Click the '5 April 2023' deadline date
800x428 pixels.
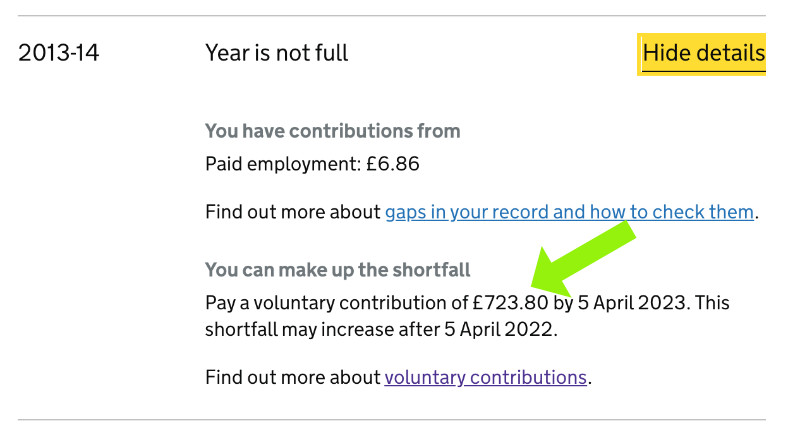(633, 302)
